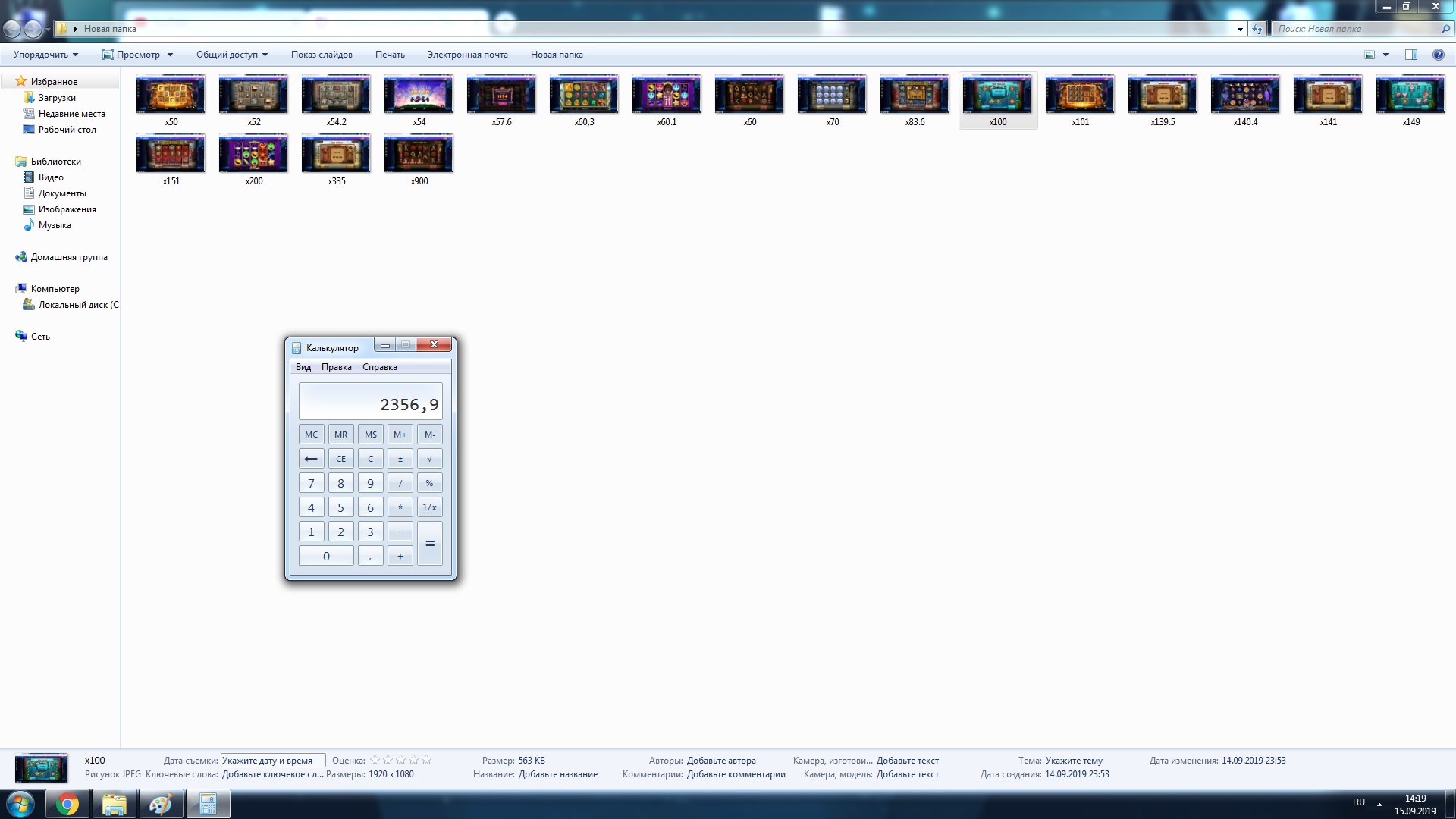This screenshot has width=1456, height=819.
Task: Expand the Упорядочить dropdown menu
Action: tap(45, 55)
